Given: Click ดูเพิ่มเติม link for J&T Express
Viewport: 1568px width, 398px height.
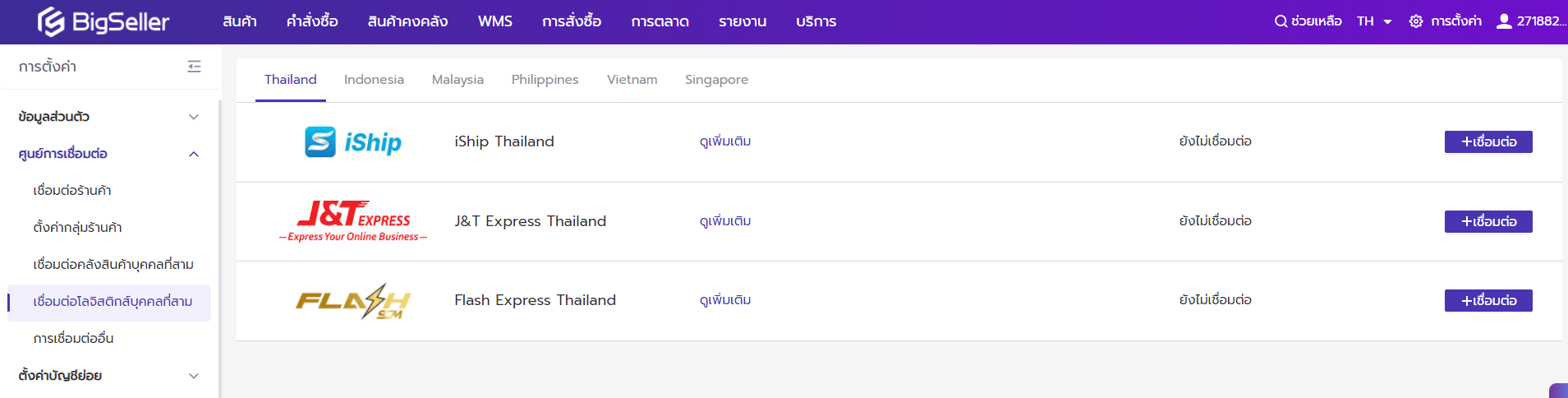Looking at the screenshot, I should tap(724, 221).
